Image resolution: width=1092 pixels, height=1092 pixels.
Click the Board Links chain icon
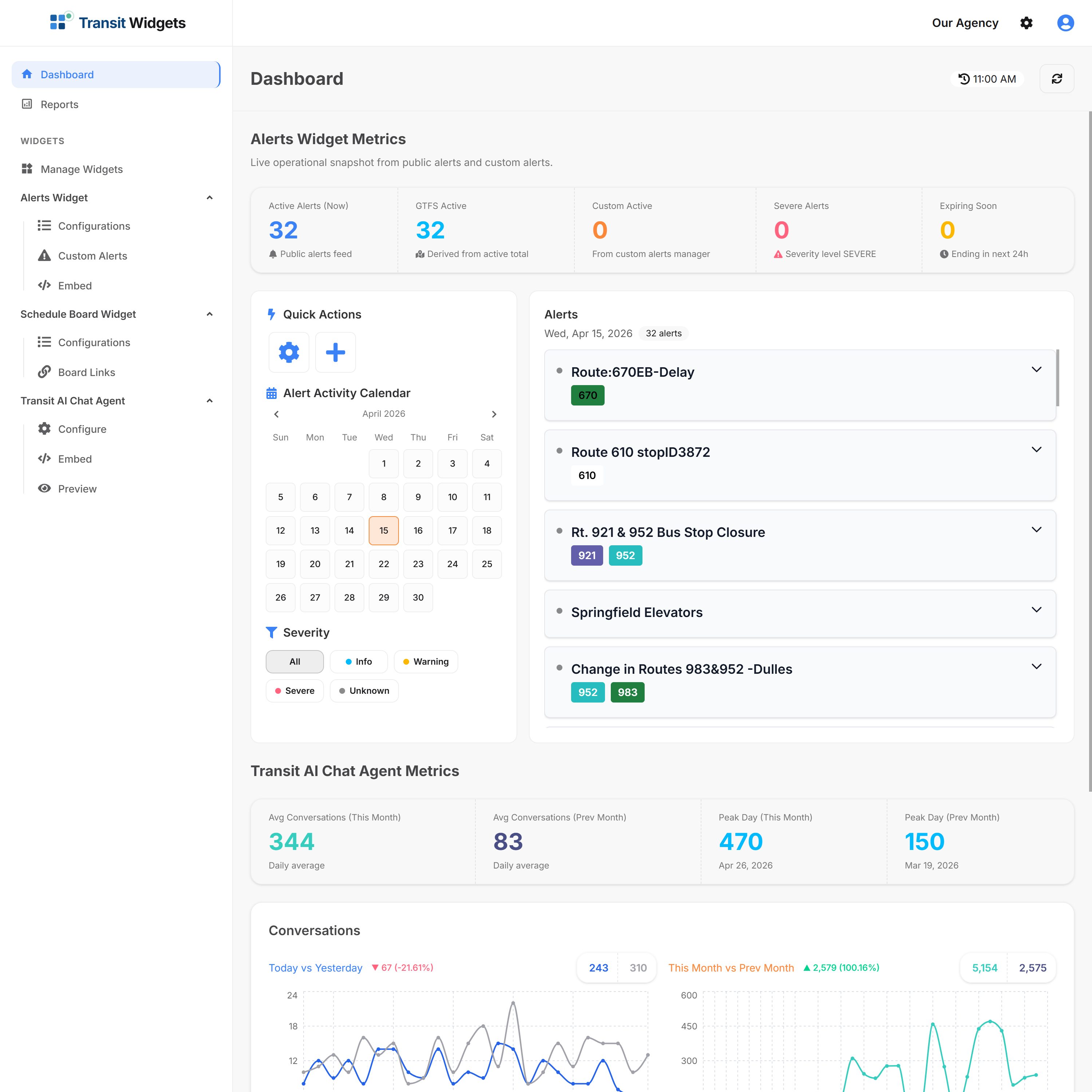[44, 372]
